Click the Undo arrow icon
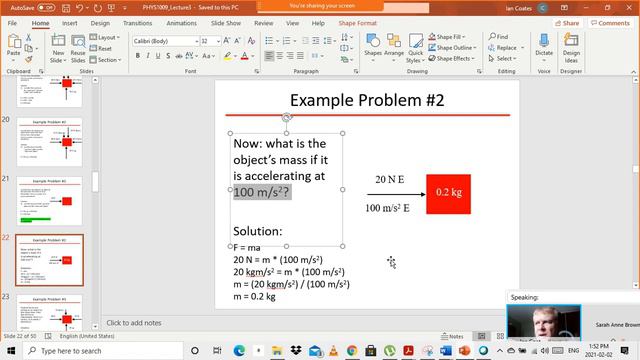Screen dimensions: 640x360 click(80, 8)
